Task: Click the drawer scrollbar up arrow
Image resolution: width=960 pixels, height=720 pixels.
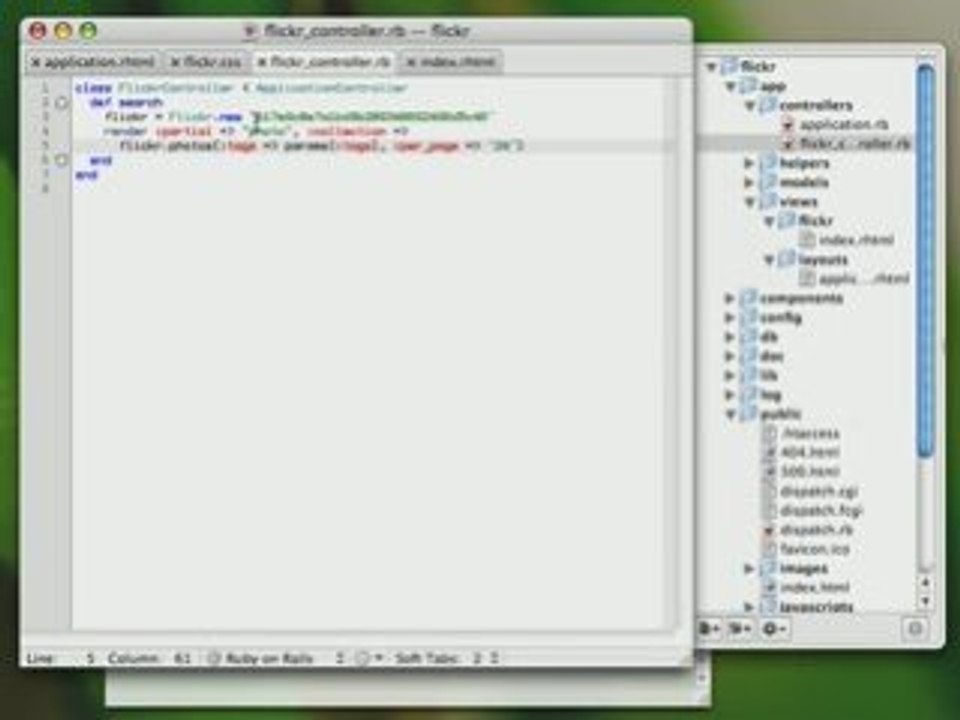Action: click(926, 582)
